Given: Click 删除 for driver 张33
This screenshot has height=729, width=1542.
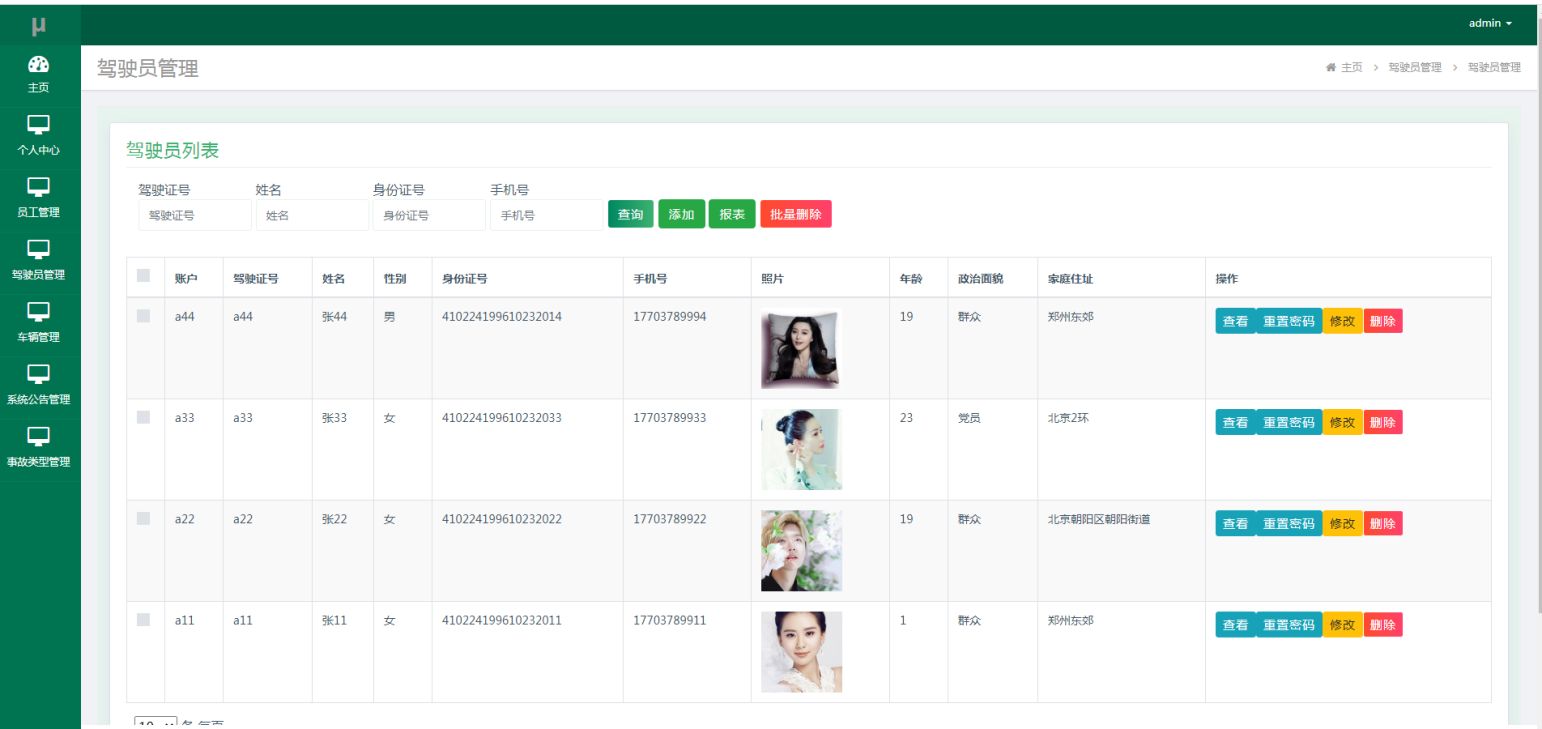Looking at the screenshot, I should point(1383,422).
